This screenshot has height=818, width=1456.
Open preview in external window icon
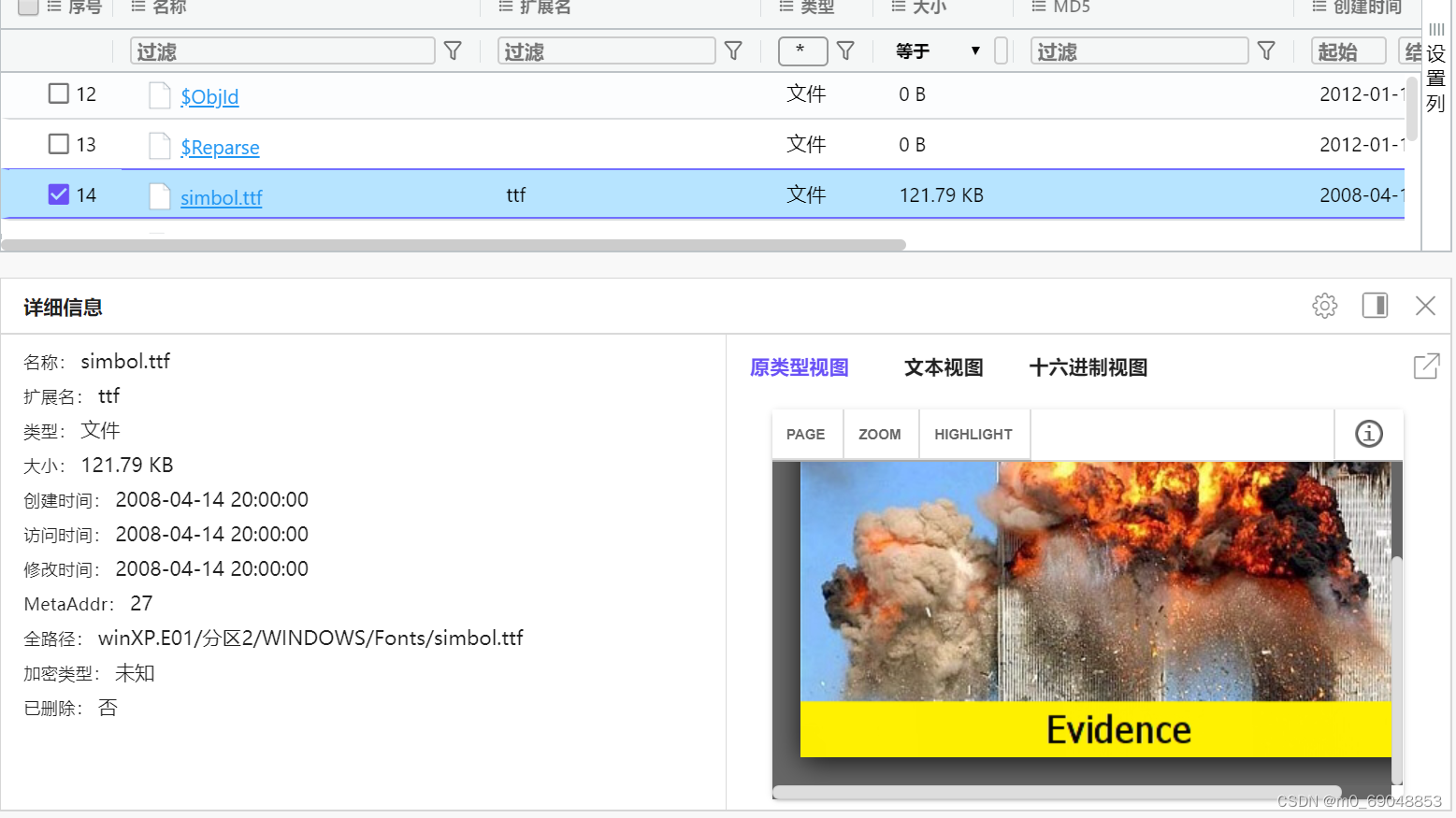click(1426, 366)
